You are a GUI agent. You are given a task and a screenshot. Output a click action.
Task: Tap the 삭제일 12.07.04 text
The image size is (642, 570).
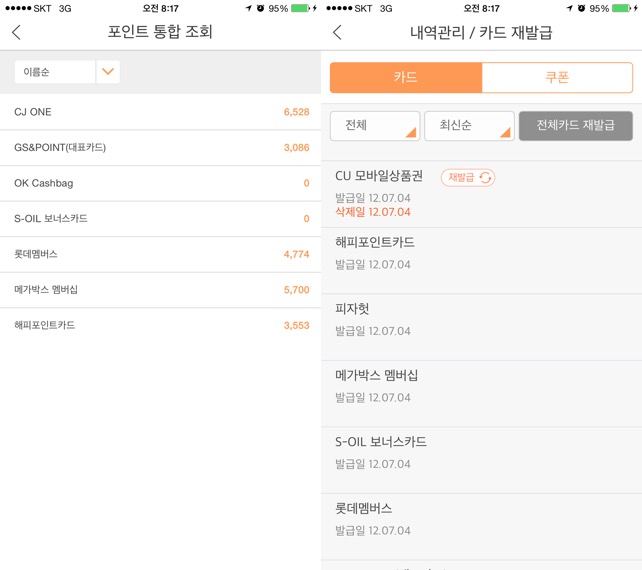[373, 212]
